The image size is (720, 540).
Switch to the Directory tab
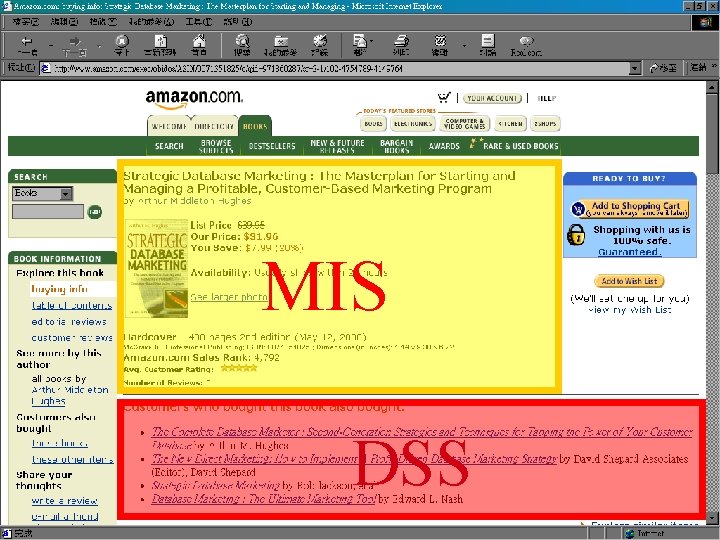coord(214,126)
